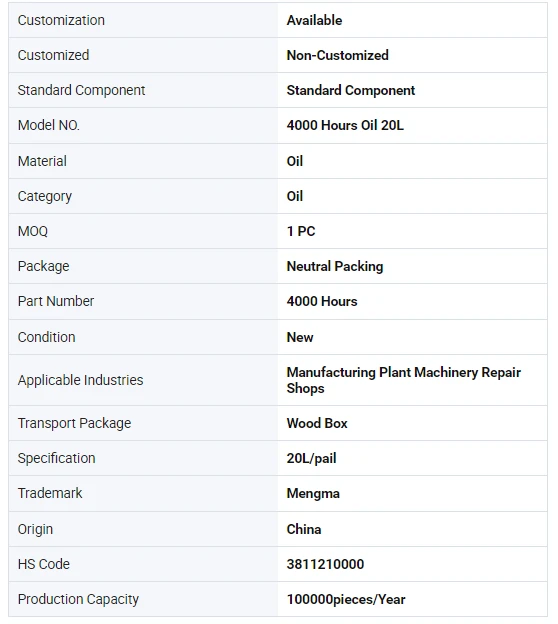
Task: Click the Material row's Oil value
Action: [x=295, y=161]
